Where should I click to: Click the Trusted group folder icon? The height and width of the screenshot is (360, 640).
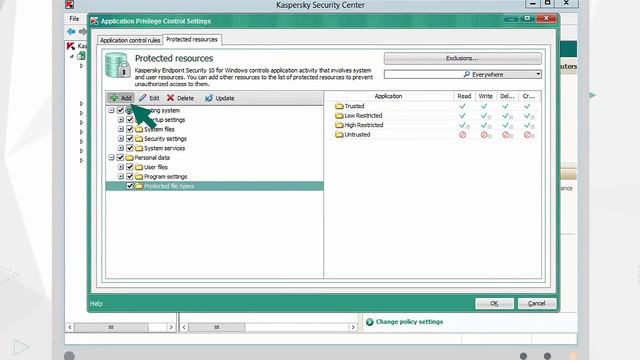[x=339, y=106]
